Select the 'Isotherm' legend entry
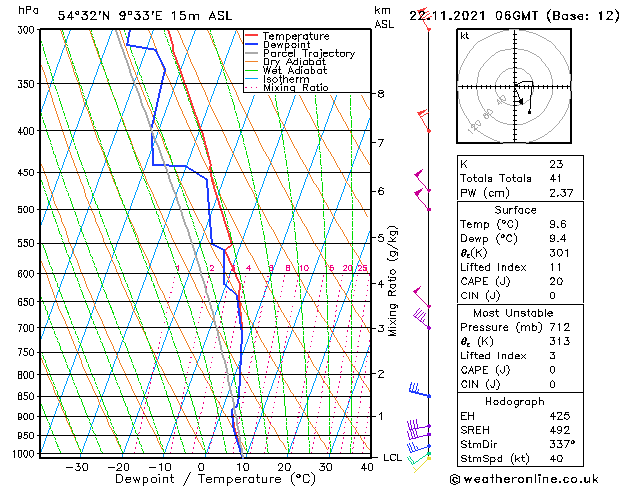The image size is (629, 486). 286,79
